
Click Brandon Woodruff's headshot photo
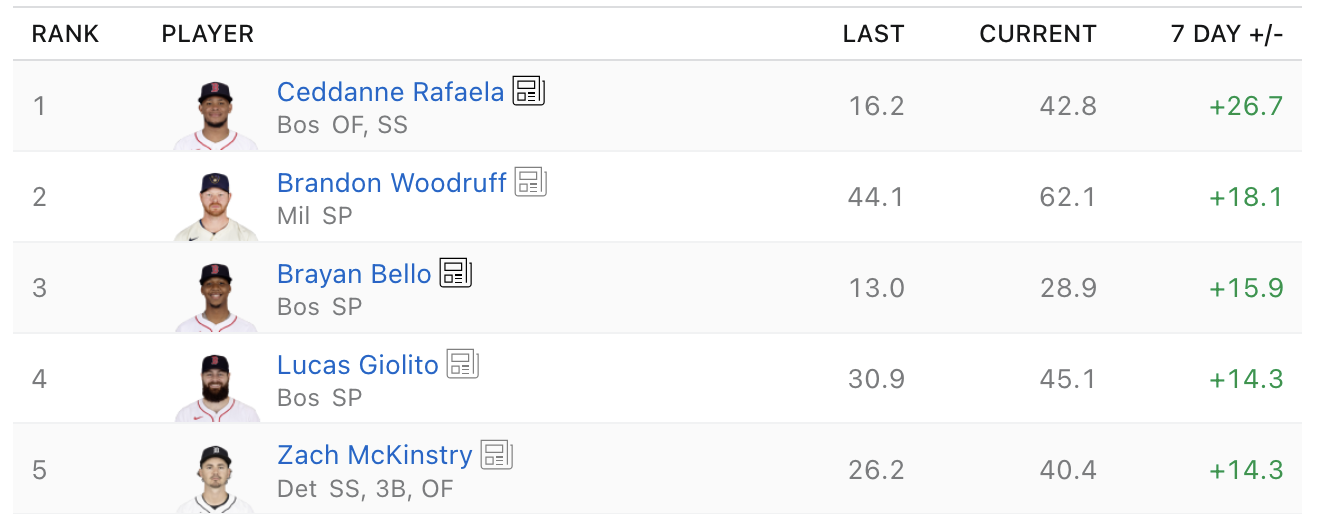pos(216,206)
